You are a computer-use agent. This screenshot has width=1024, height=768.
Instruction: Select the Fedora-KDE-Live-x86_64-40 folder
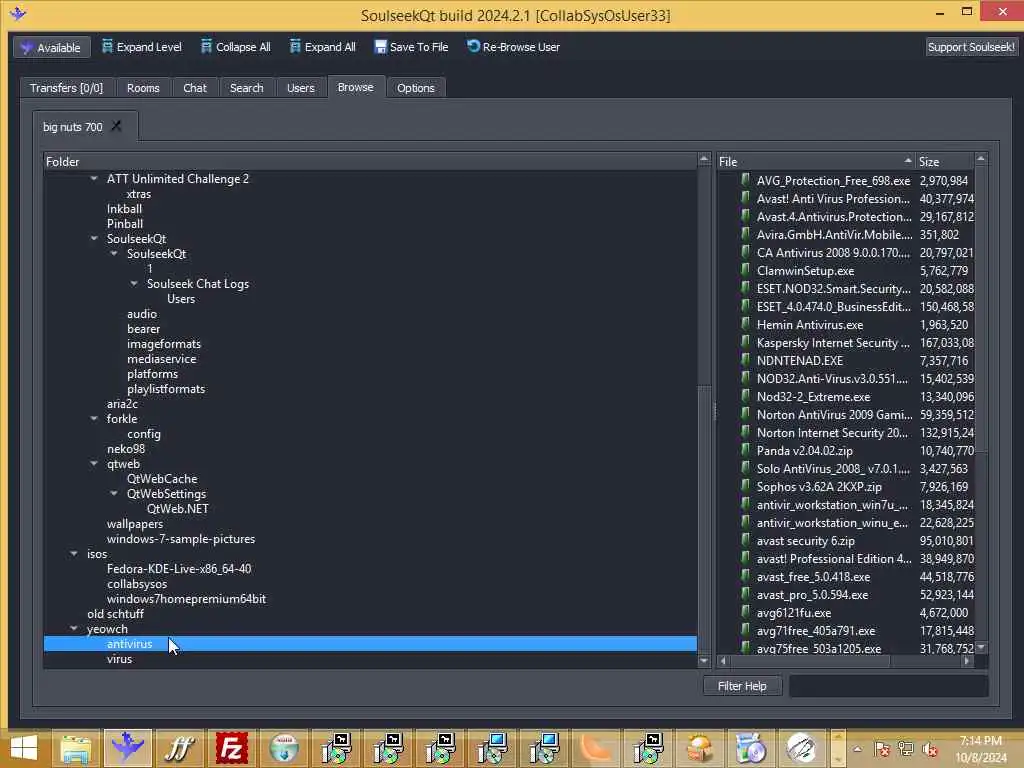point(179,569)
